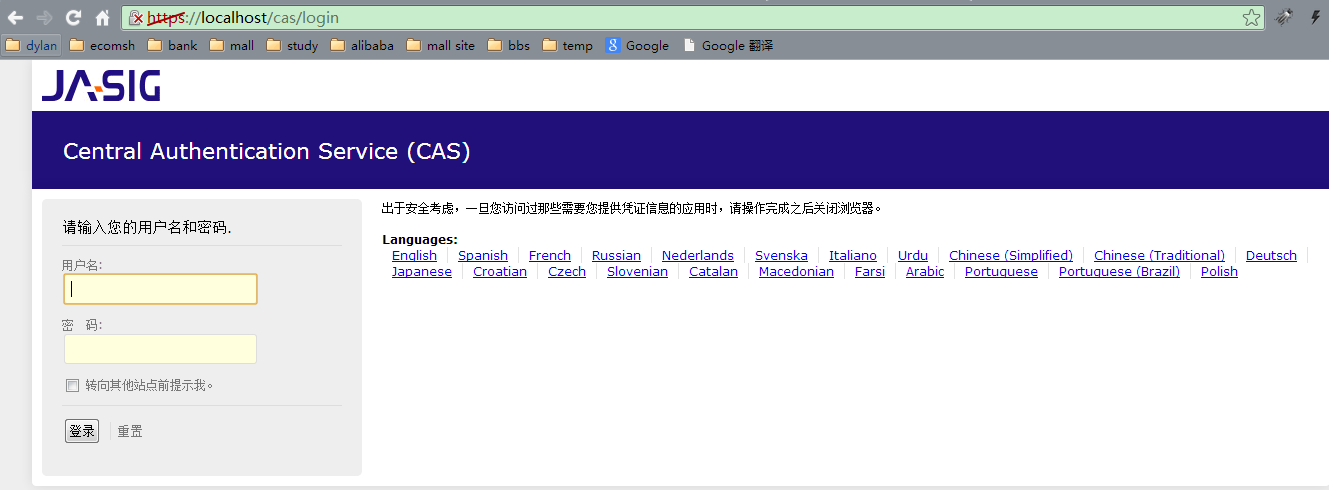Click the Central Authentication Service (CAS) heading

point(267,151)
